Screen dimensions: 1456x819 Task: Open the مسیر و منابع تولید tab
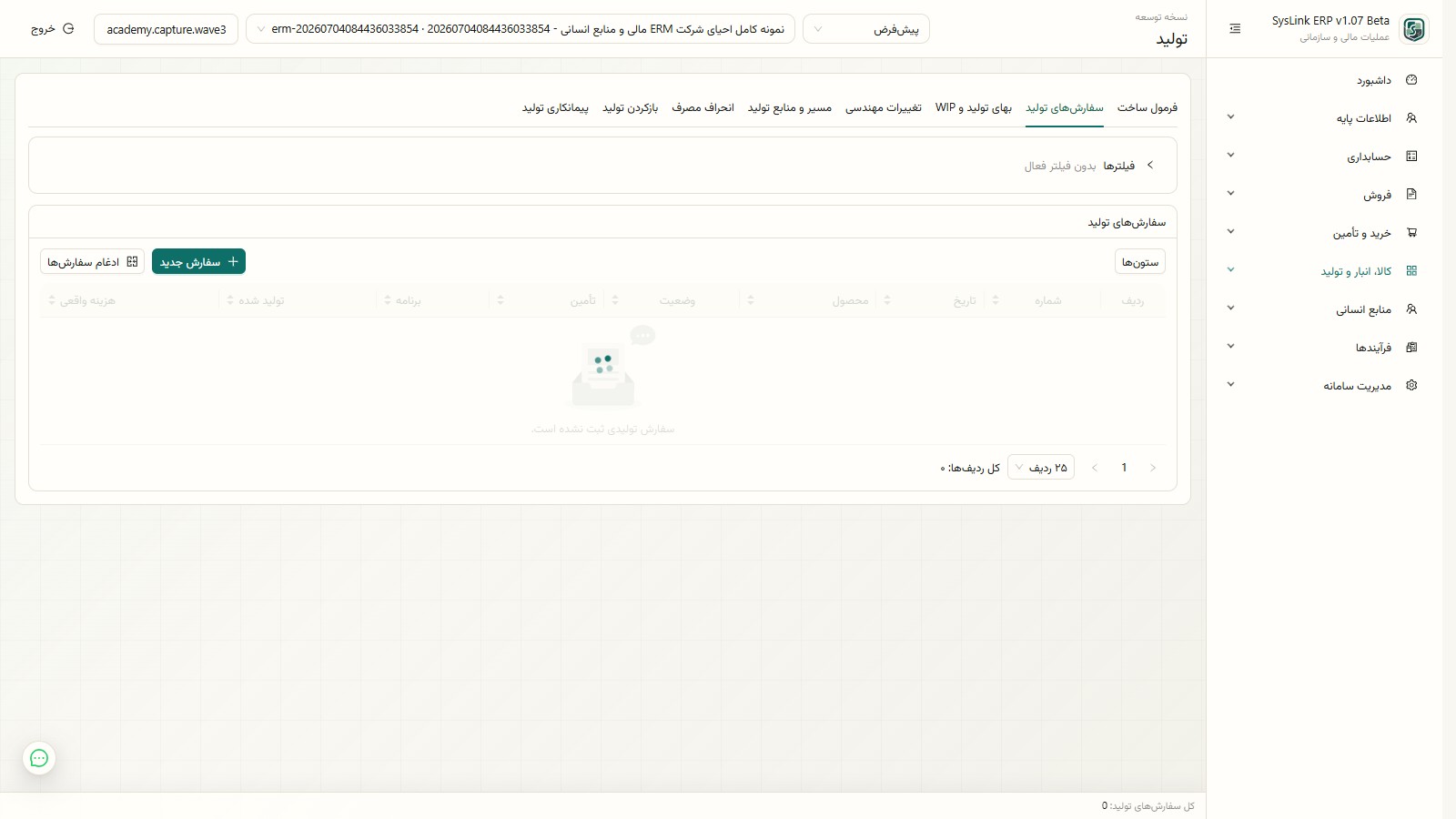(x=790, y=107)
